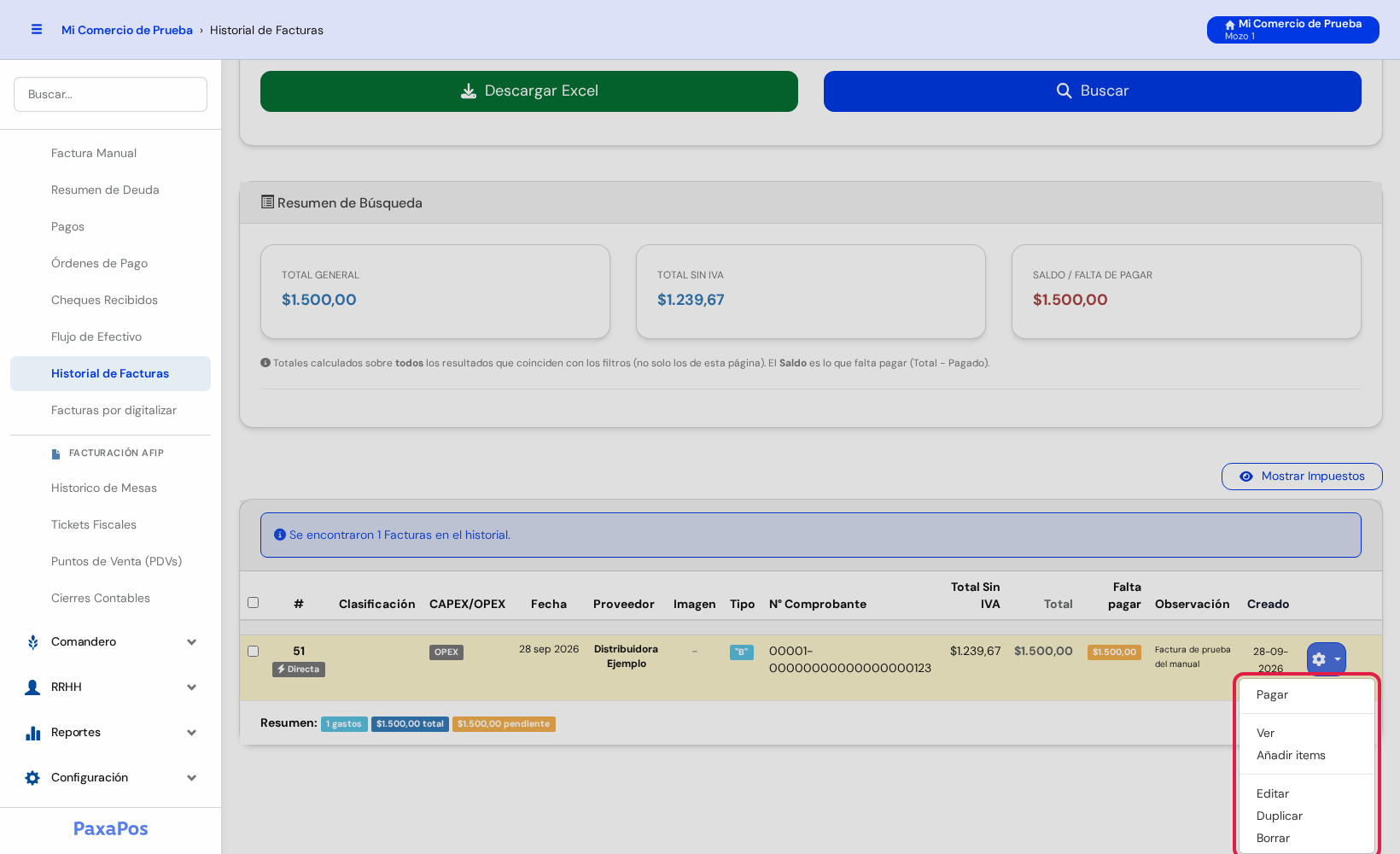The width and height of the screenshot is (1400, 854).
Task: Expand the Reportes menu chevron
Action: pos(191,733)
